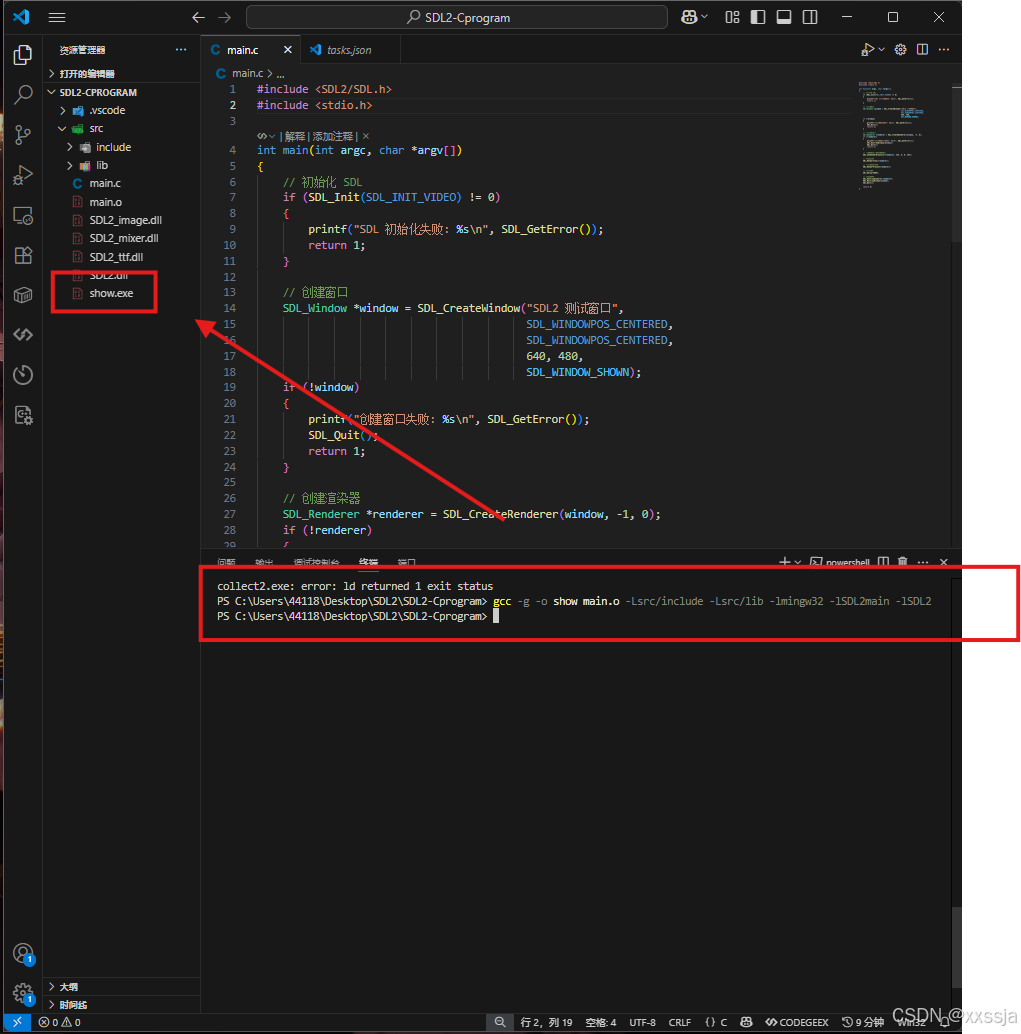Click the split editor icon in the title bar
The width and height of the screenshot is (1021, 1034).
[921, 49]
